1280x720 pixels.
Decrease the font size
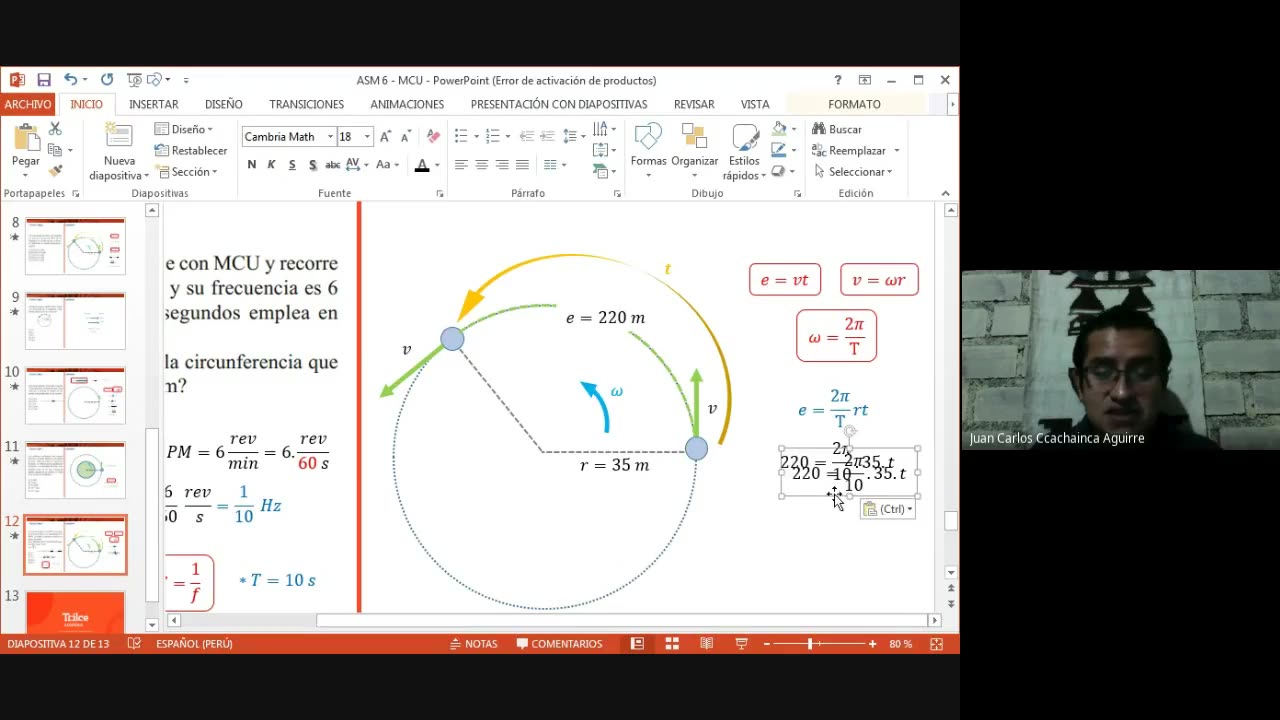pos(406,137)
